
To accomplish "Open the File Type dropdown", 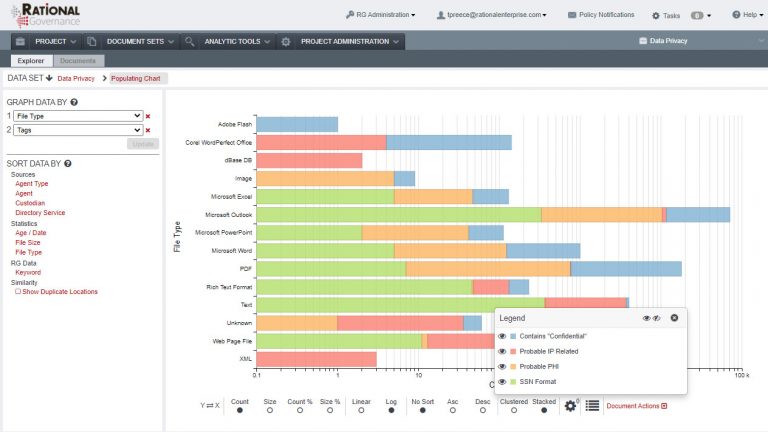I will (x=78, y=116).
